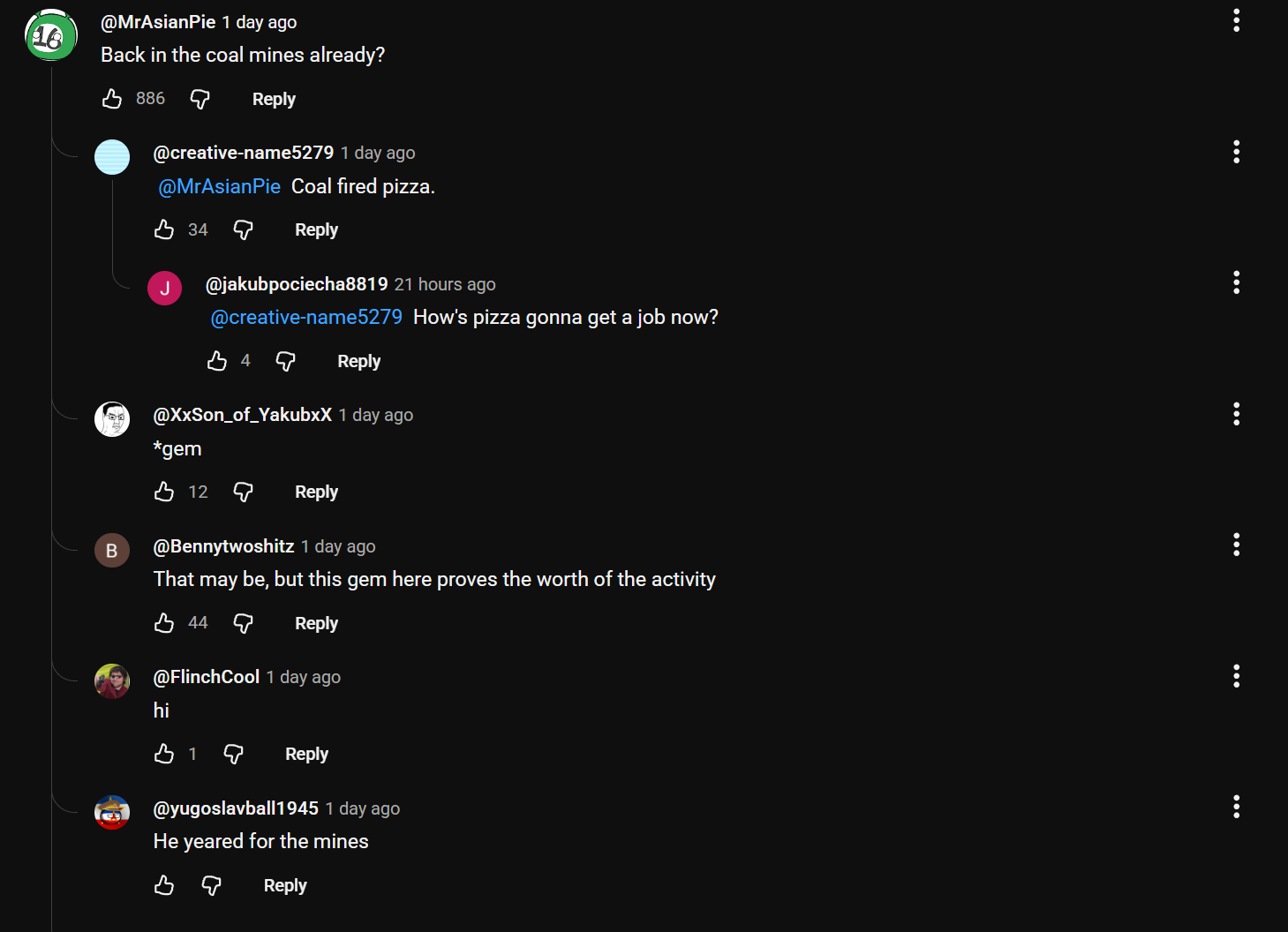
Task: Like yugoslavball1945's reply
Action: (164, 885)
